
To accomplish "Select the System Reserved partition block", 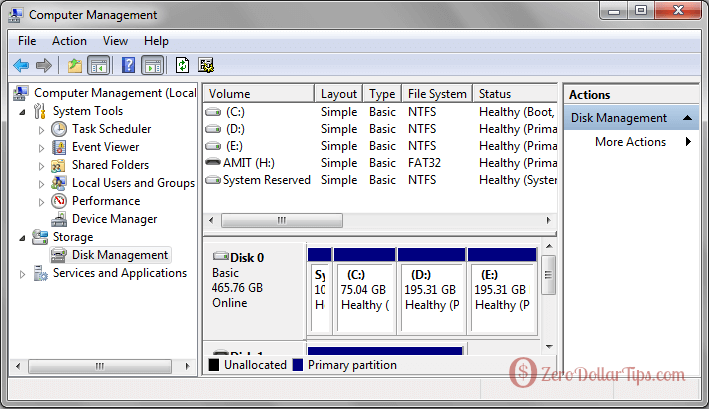I will (320, 291).
